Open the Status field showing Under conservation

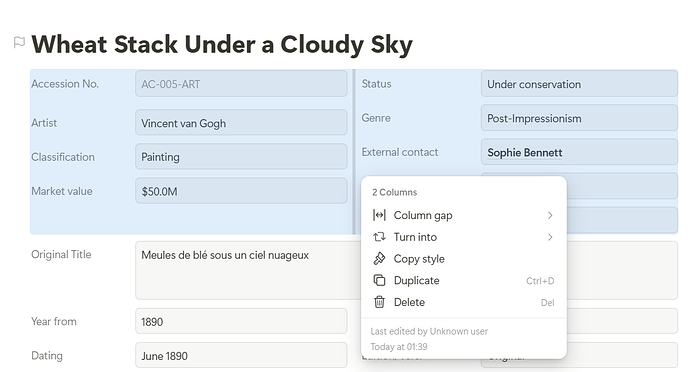pyautogui.click(x=579, y=84)
